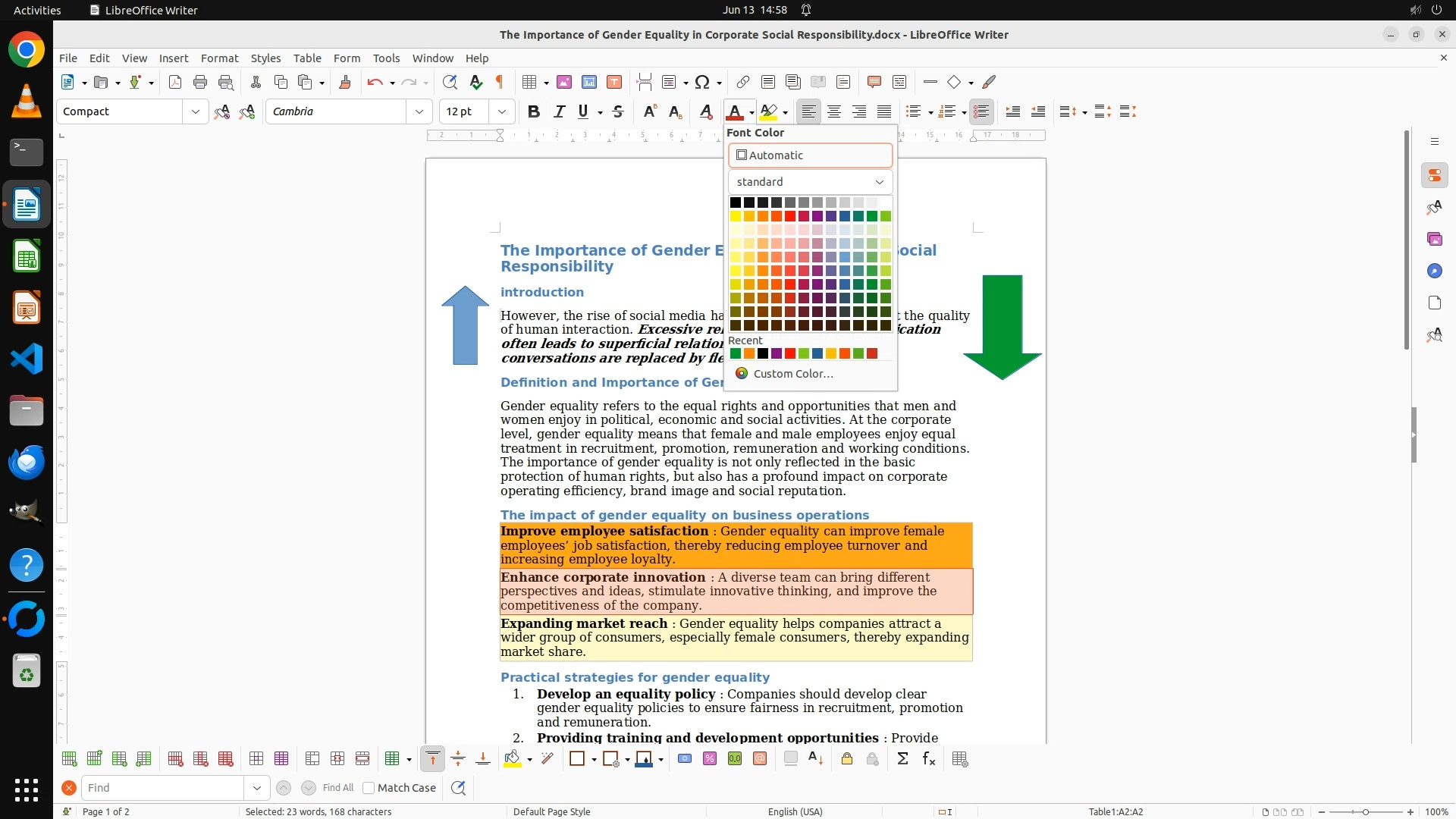This screenshot has width=1456, height=819.
Task: Click the Automatic font color button
Action: pyautogui.click(x=810, y=155)
